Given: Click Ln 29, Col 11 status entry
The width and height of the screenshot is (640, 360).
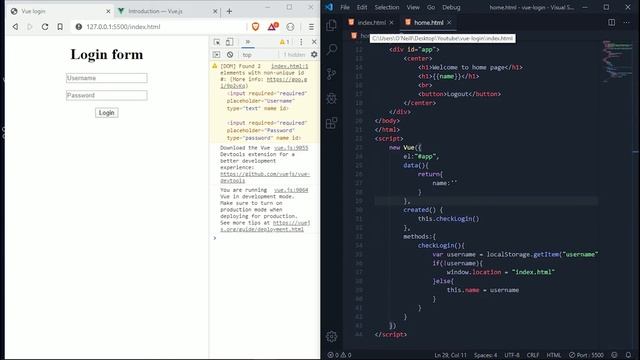Looking at the screenshot, I should click(450, 355).
